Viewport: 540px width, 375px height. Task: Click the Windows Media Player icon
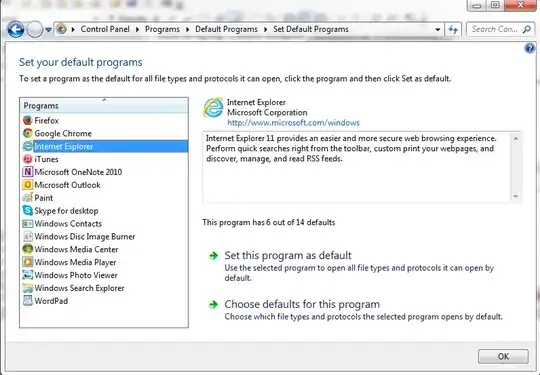click(x=28, y=262)
